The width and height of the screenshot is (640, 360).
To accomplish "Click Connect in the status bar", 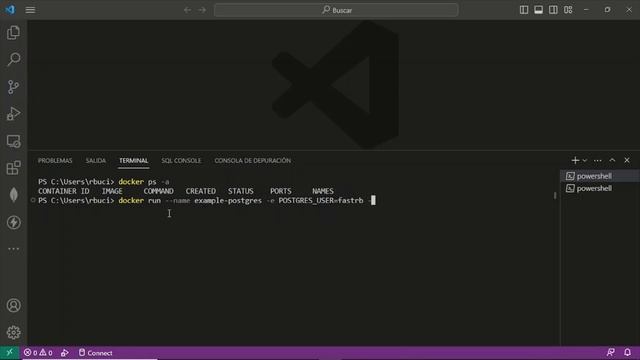I will pyautogui.click(x=96, y=353).
